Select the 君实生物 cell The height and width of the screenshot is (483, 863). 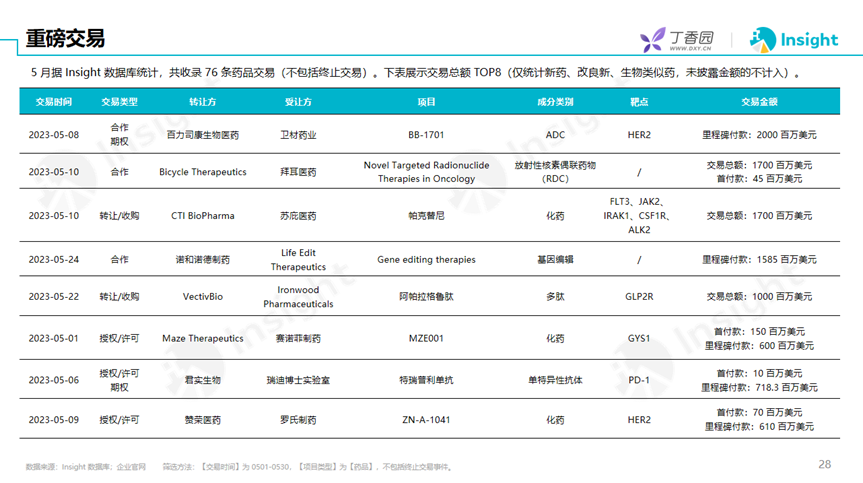click(203, 380)
